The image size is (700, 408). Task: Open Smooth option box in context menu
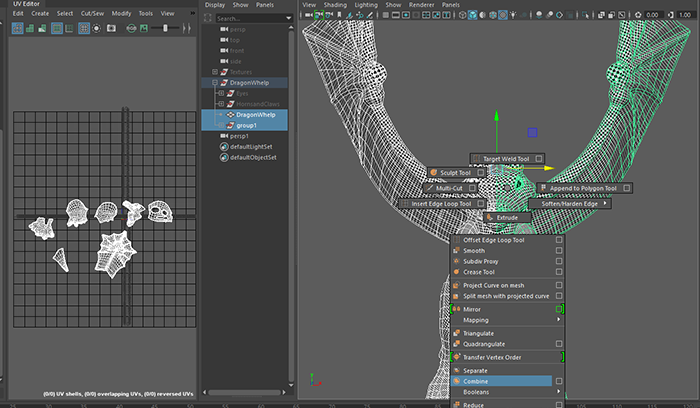pos(559,251)
